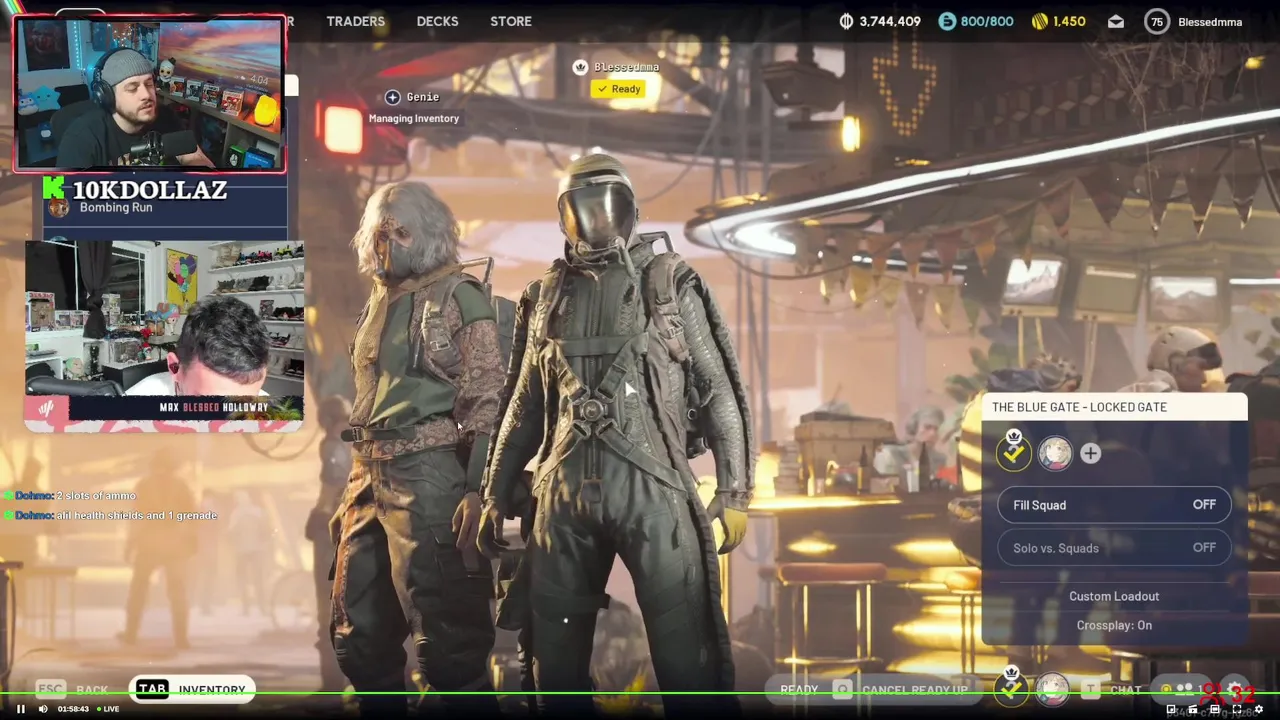Click the streamer webcam overlay at top left
The width and height of the screenshot is (1280, 720).
[x=149, y=93]
